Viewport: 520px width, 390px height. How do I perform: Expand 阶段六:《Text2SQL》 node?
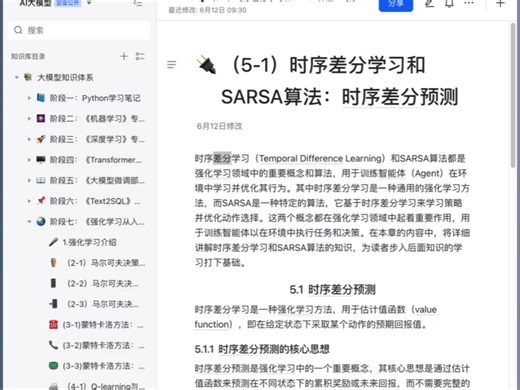(29, 201)
